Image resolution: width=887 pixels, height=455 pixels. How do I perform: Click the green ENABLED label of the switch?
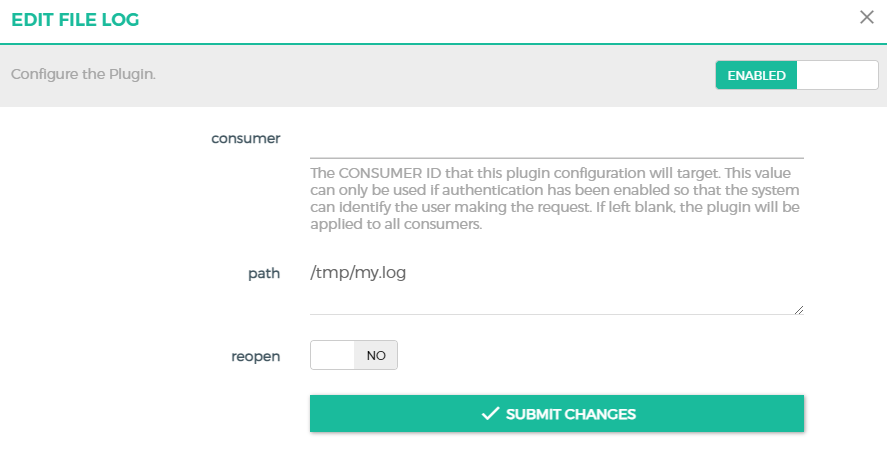[756, 75]
